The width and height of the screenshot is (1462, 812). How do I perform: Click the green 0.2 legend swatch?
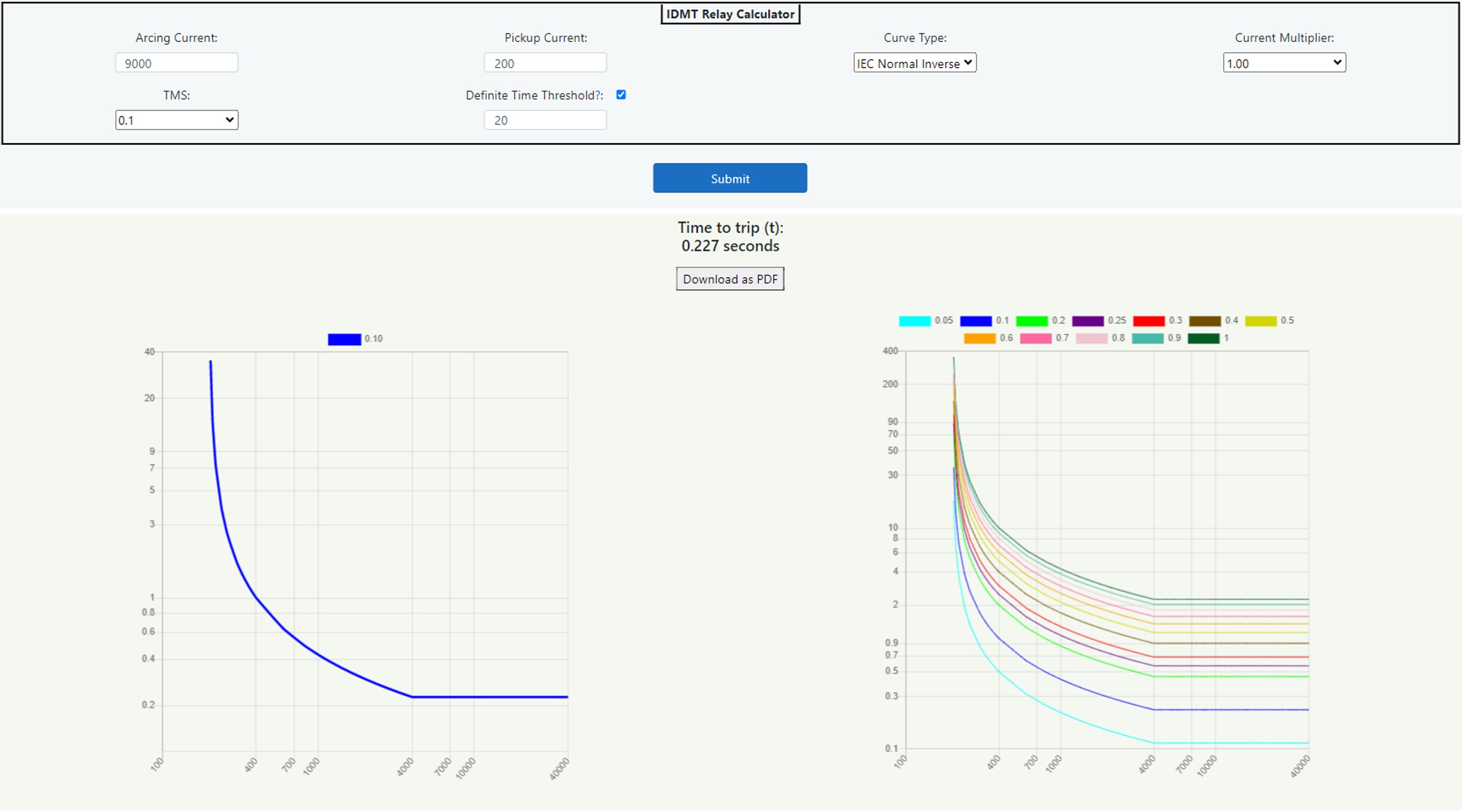coord(1032,321)
